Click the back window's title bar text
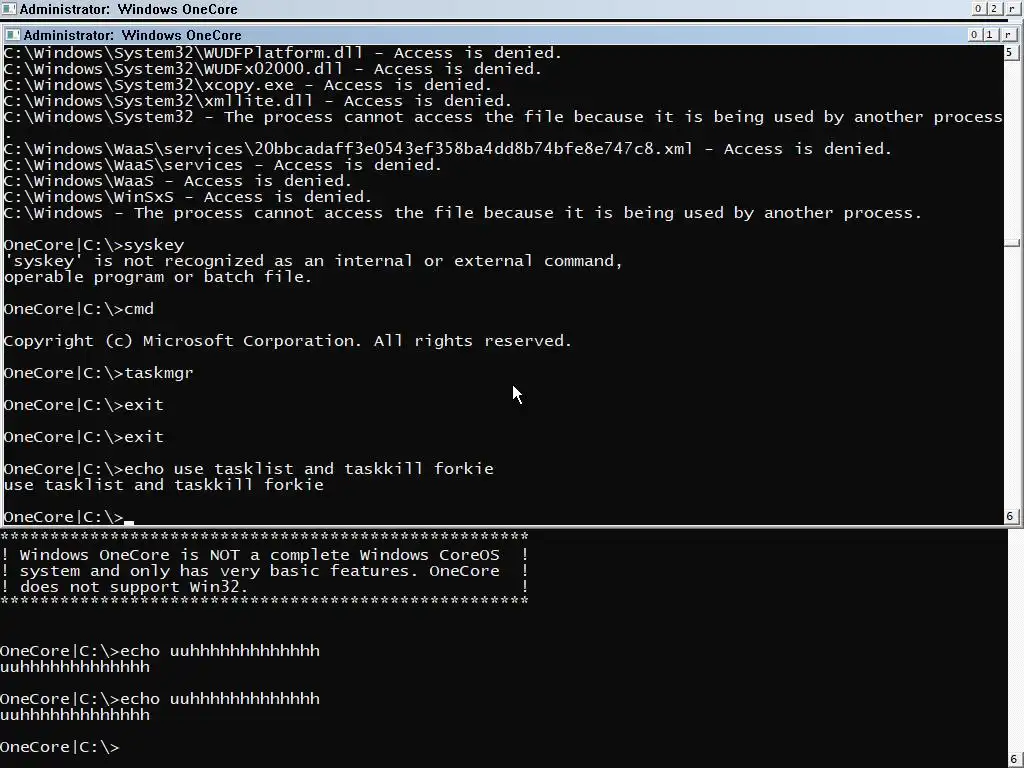Screen dimensions: 1024x768 [x=129, y=9]
